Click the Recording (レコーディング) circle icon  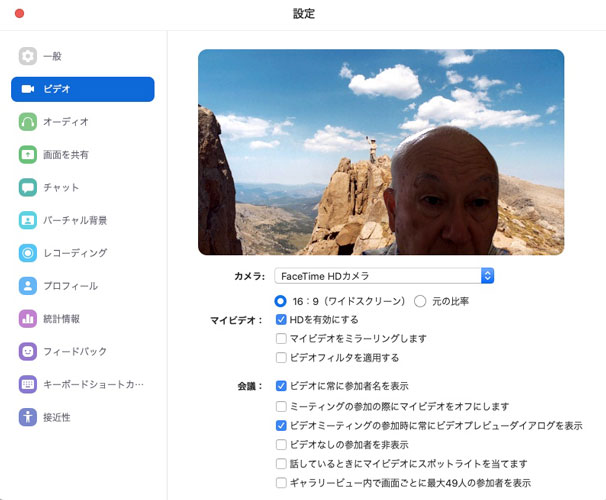(28, 253)
